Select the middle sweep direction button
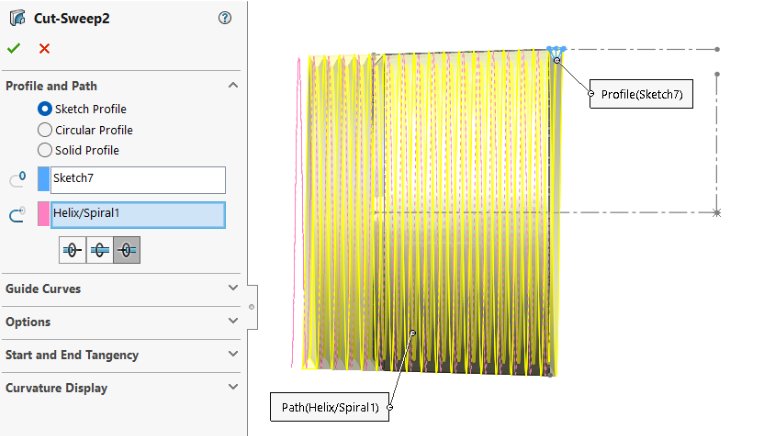 point(100,250)
